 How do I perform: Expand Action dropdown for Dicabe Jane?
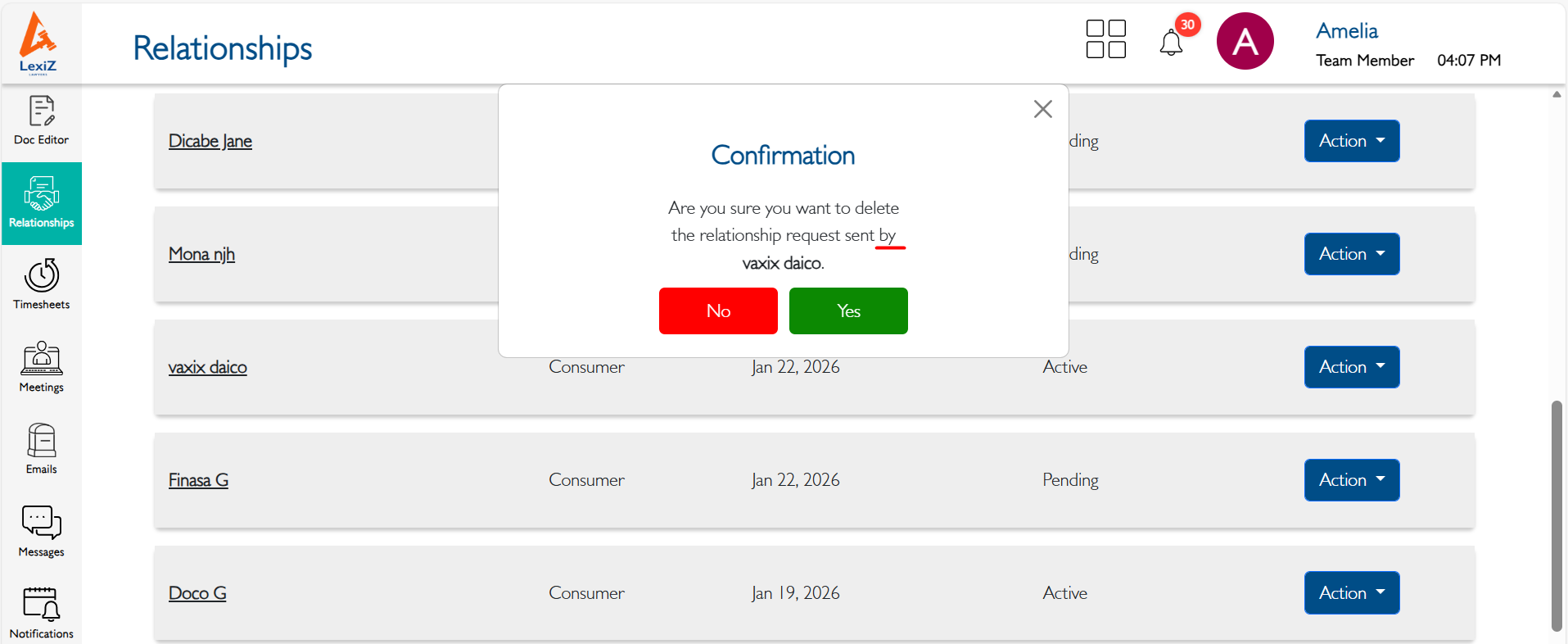(1351, 141)
